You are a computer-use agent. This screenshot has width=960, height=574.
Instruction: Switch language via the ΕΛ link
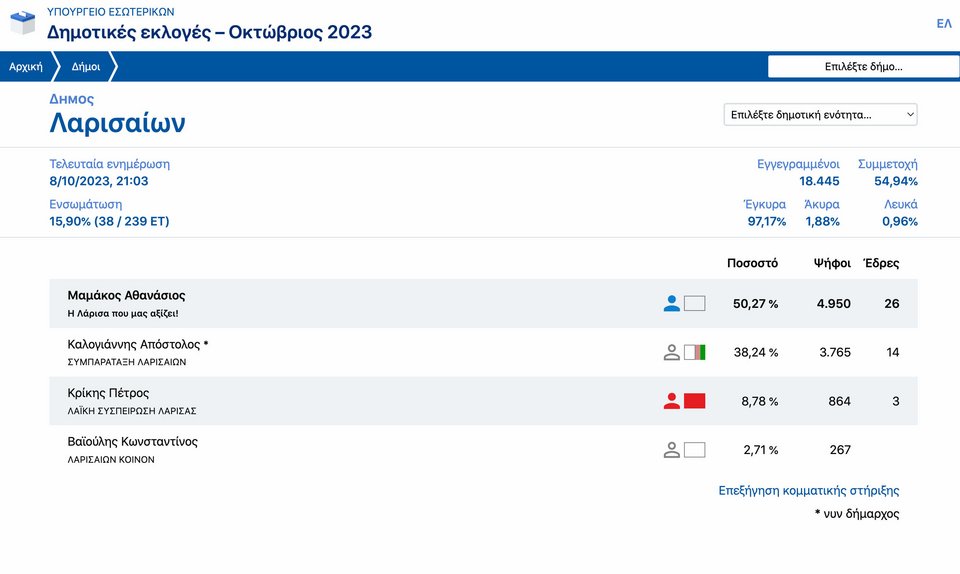click(944, 23)
